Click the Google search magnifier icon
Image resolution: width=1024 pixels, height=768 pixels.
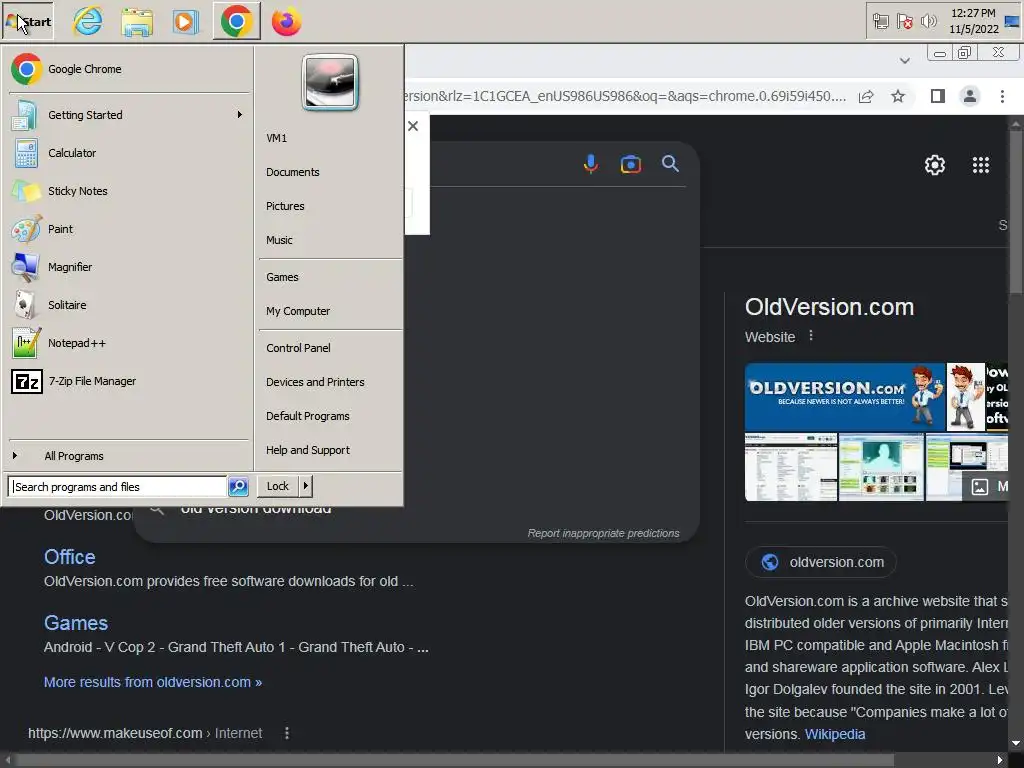pyautogui.click(x=670, y=163)
